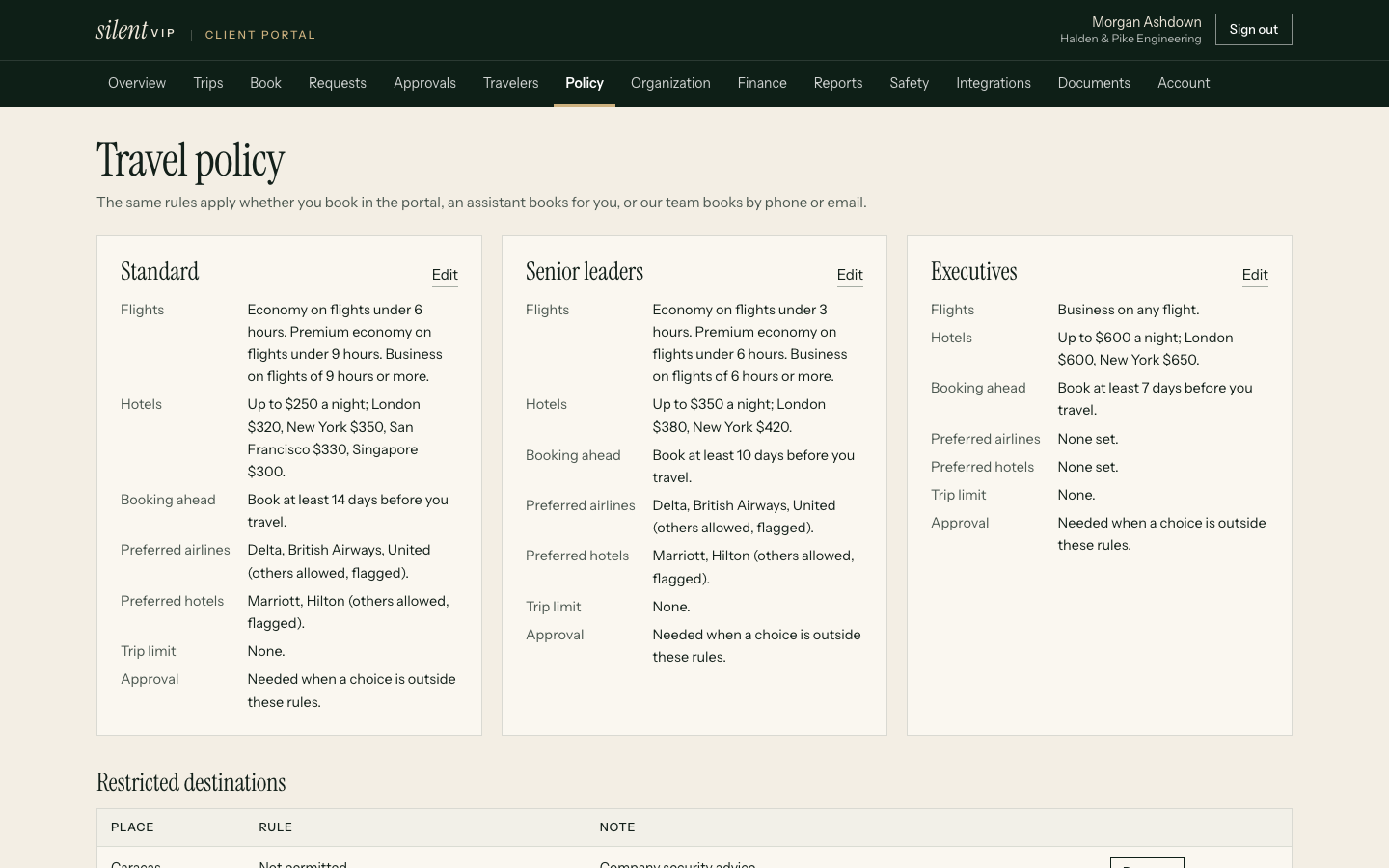Click the RULE column header
Image resolution: width=1389 pixels, height=868 pixels.
(x=276, y=827)
